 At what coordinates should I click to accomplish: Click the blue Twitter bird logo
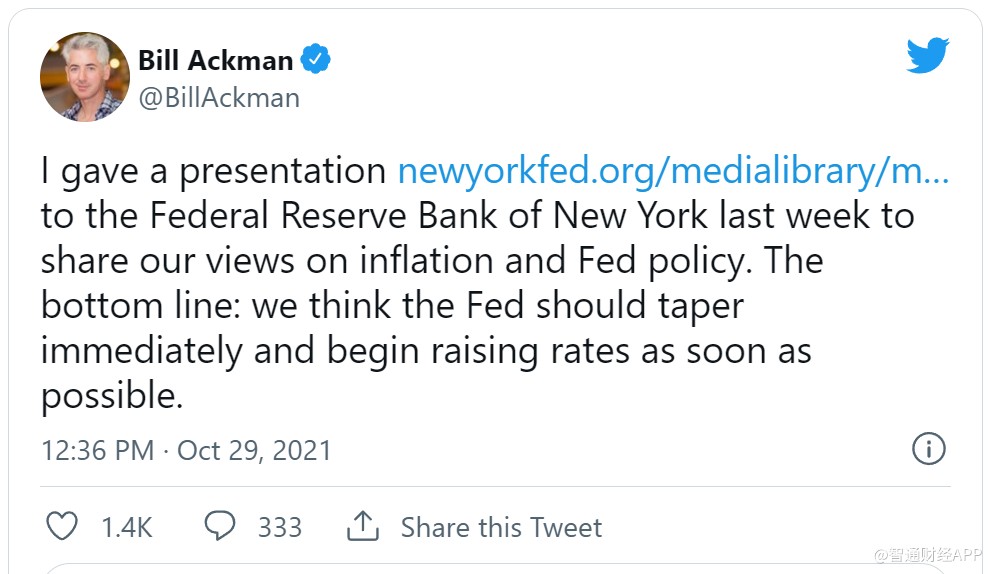pos(927,56)
